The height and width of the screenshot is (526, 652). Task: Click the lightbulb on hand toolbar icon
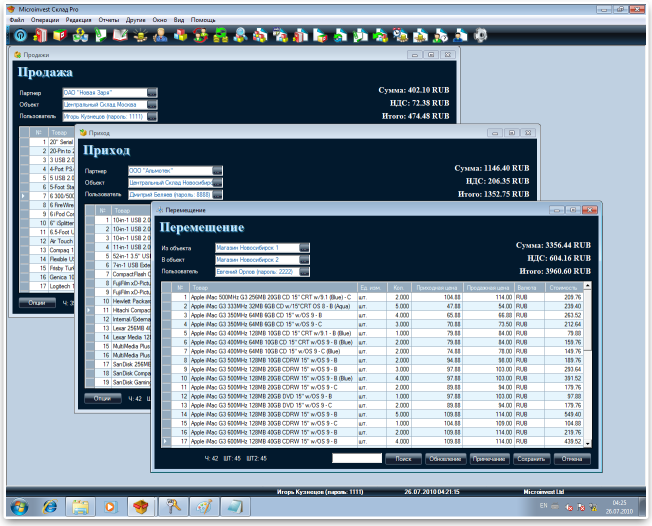coord(140,35)
